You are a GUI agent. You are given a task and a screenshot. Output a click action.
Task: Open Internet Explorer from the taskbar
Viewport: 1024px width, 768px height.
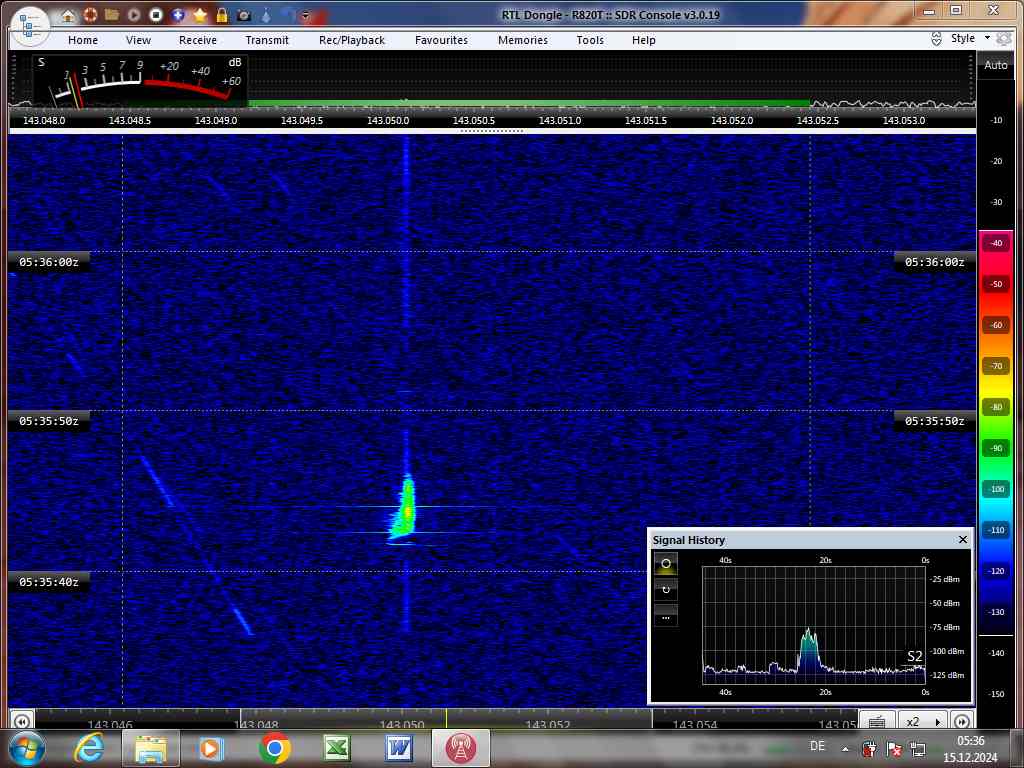pyautogui.click(x=89, y=748)
